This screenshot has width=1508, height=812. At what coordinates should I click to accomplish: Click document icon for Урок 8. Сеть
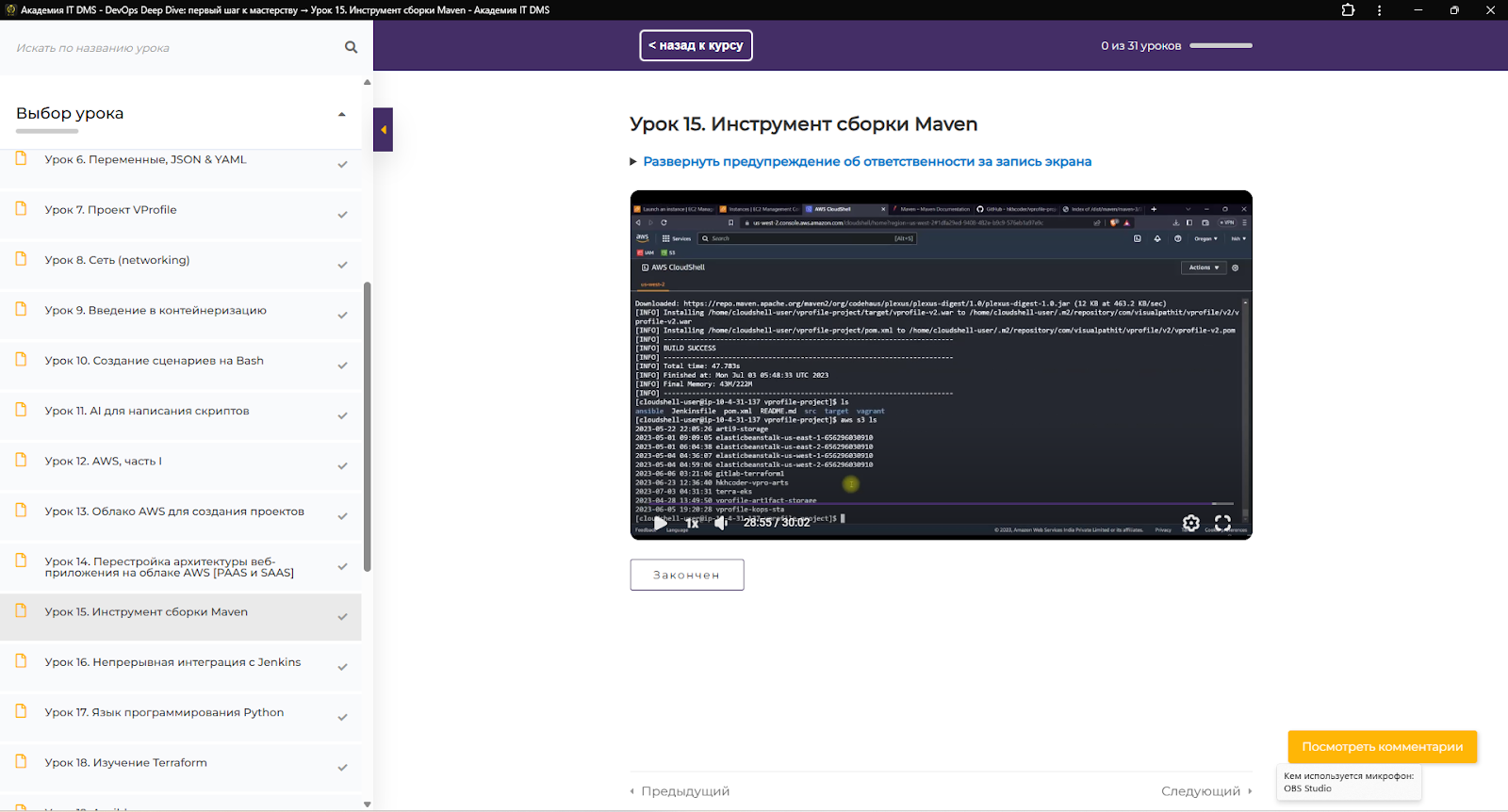[x=21, y=258]
